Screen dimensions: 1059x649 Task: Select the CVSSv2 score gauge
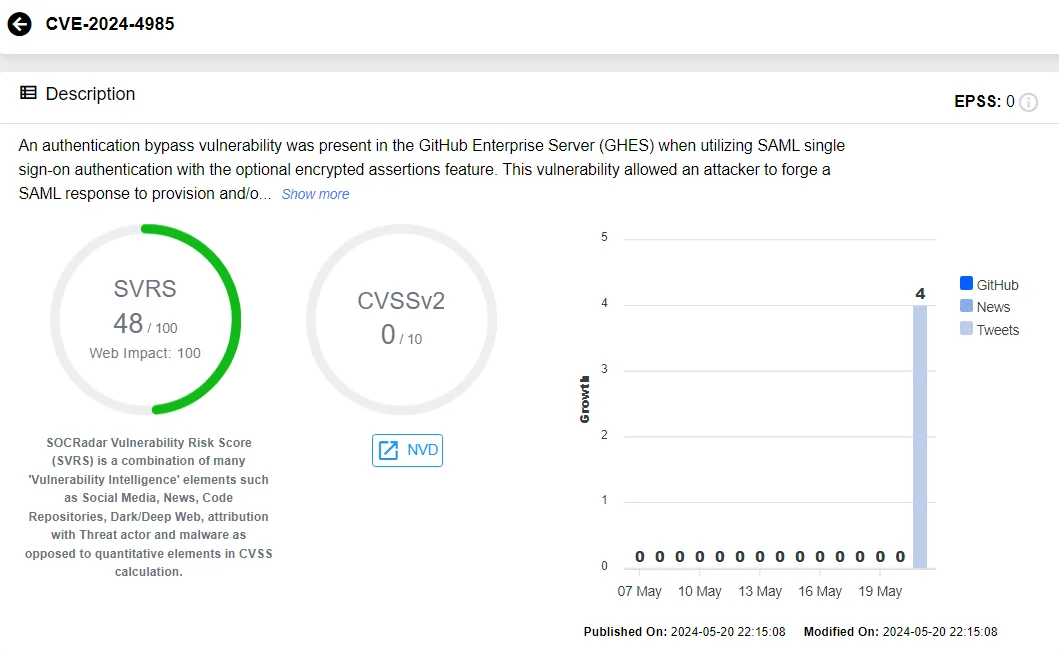tap(401, 319)
